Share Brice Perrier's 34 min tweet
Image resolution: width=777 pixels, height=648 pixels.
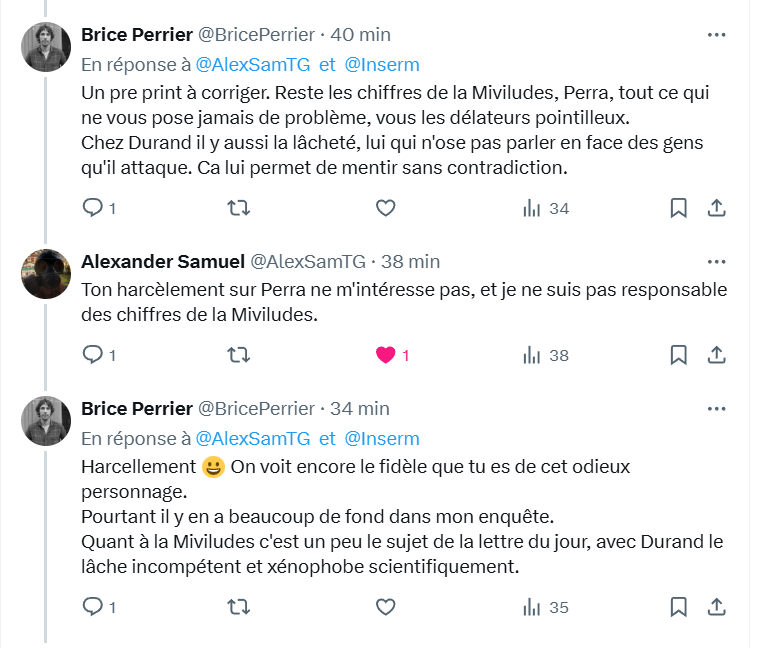point(716,607)
